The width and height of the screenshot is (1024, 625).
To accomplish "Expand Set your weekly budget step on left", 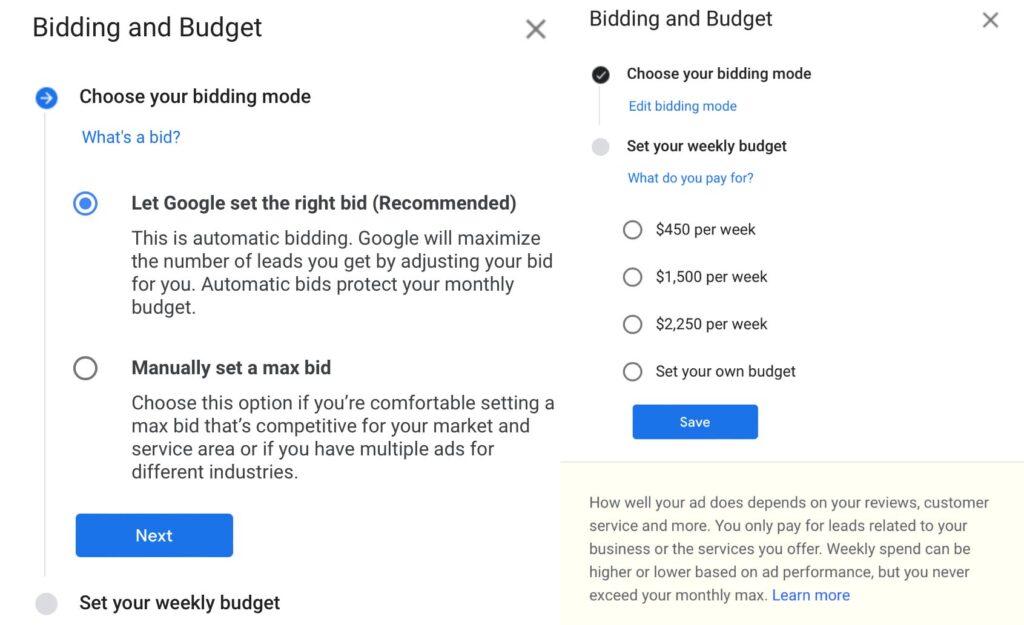I will [x=180, y=602].
